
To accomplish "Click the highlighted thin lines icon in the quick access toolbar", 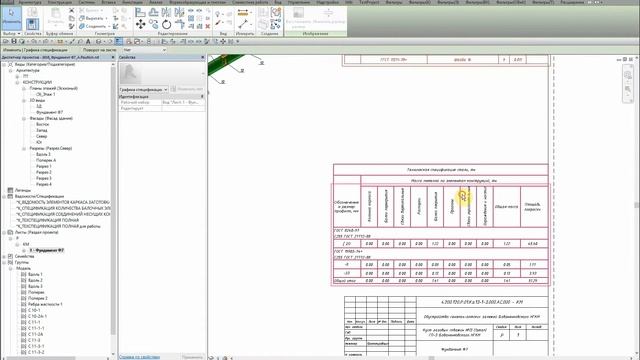I will click(119, 41).
